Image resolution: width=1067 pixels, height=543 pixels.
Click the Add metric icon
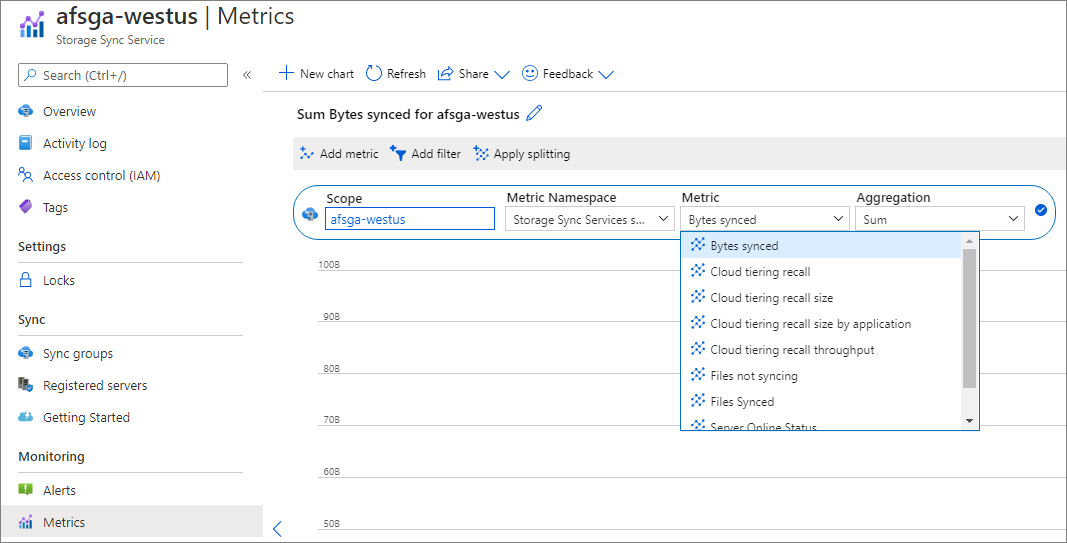coord(307,154)
